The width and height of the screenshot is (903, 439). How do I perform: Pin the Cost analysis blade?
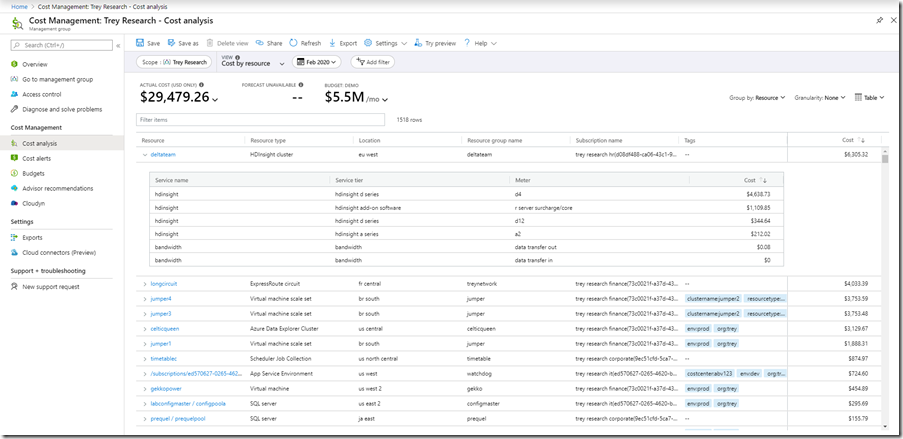click(879, 20)
